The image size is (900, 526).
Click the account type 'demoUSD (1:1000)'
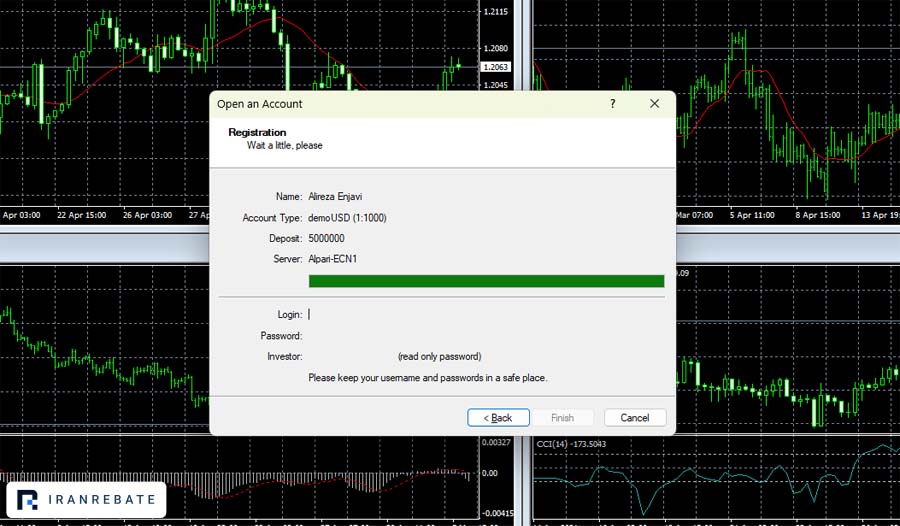[x=347, y=218]
